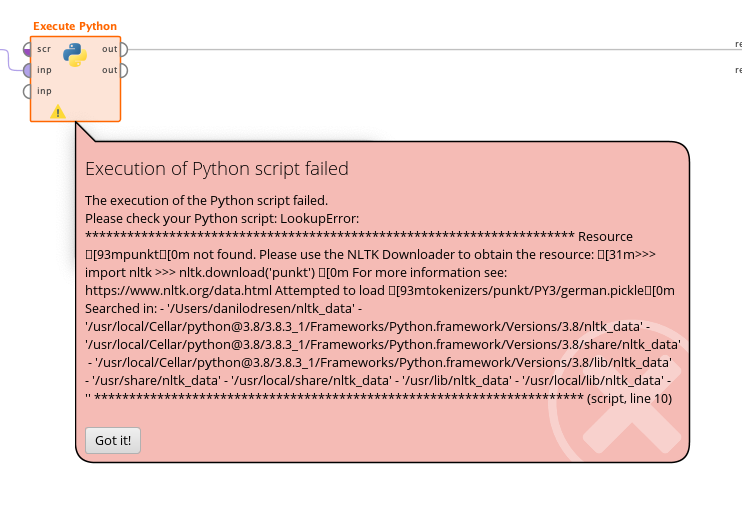Viewport: 742px width, 528px height.
Task: Select the connected upper inp port
Action: (27, 70)
